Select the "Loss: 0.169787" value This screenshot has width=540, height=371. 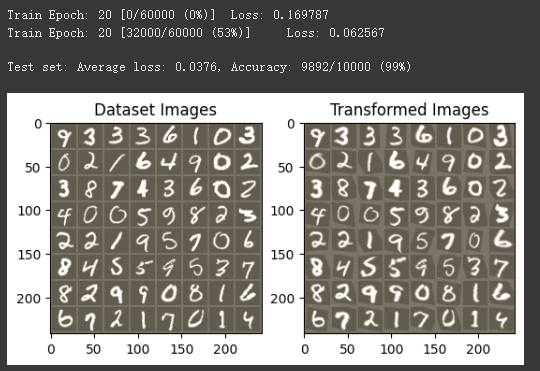click(279, 15)
